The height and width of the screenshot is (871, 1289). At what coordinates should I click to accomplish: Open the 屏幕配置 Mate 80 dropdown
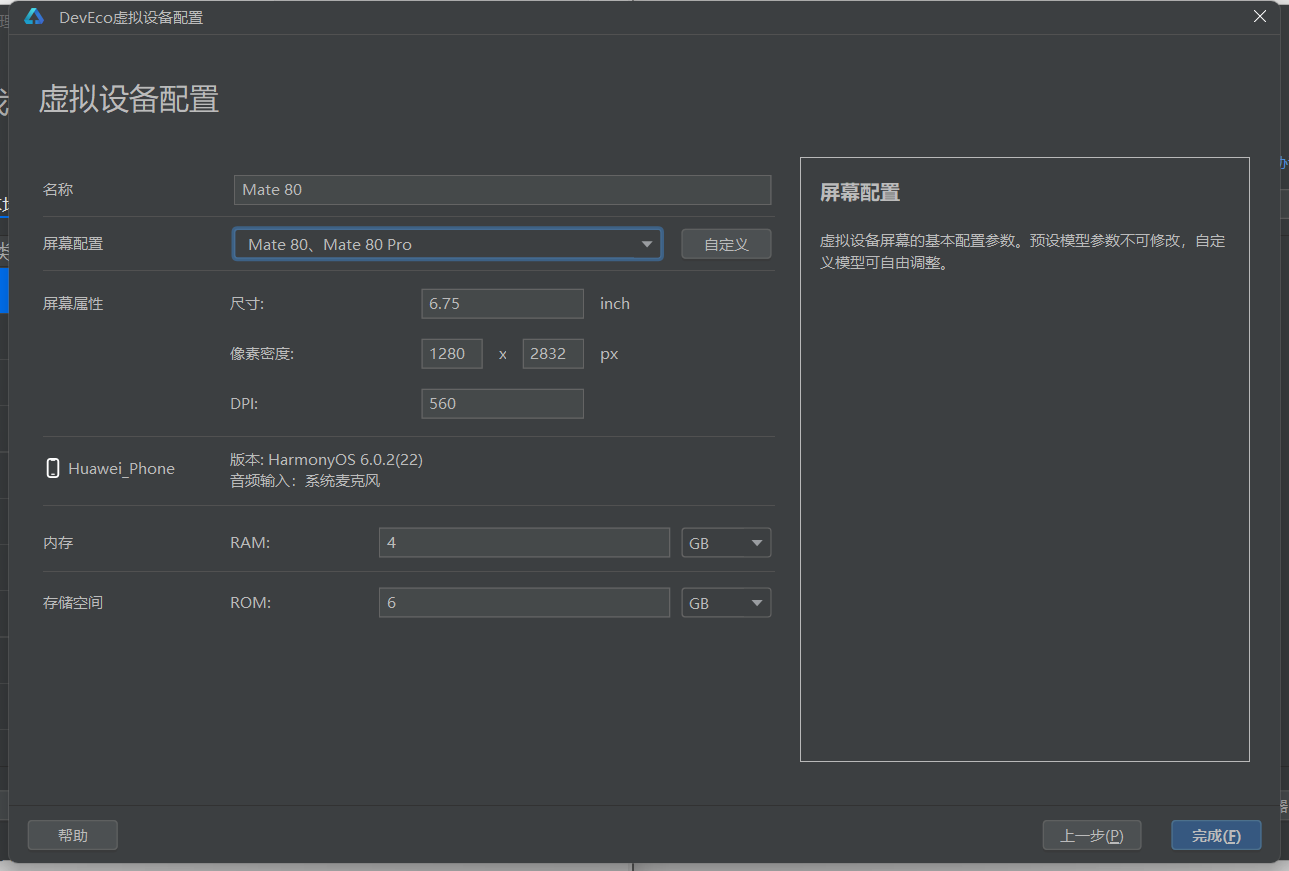point(447,244)
